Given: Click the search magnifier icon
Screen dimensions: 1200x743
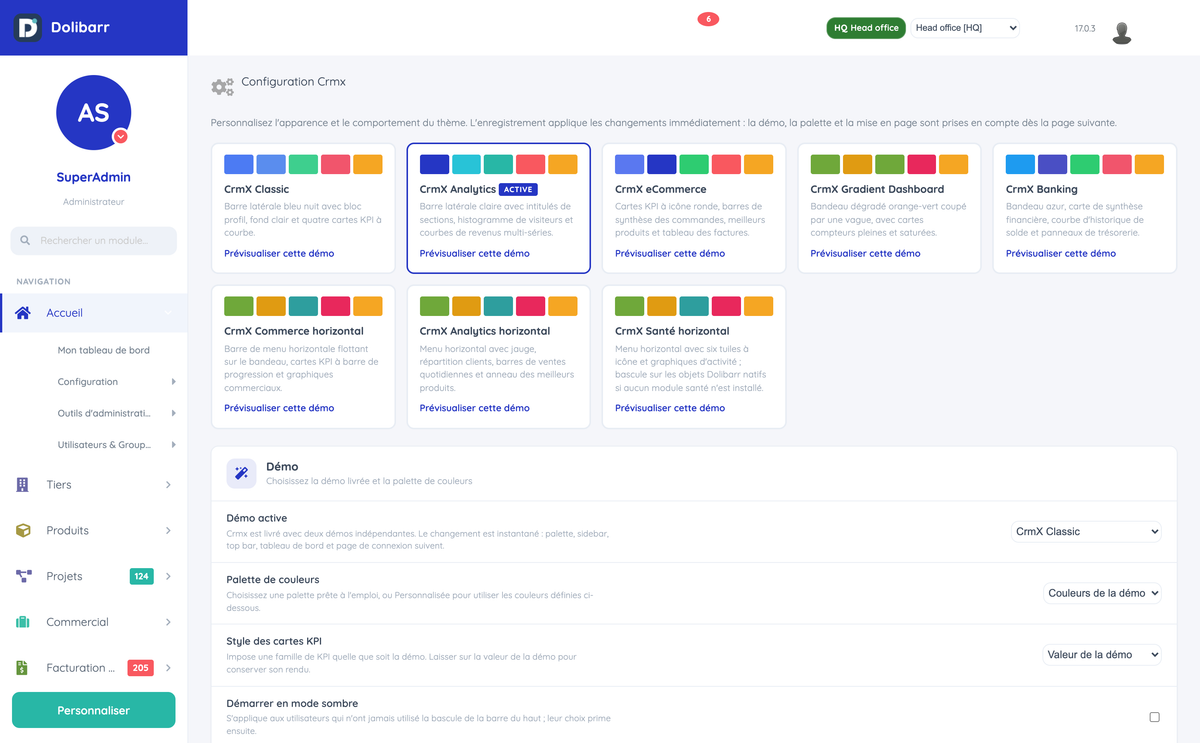Looking at the screenshot, I should click(25, 241).
